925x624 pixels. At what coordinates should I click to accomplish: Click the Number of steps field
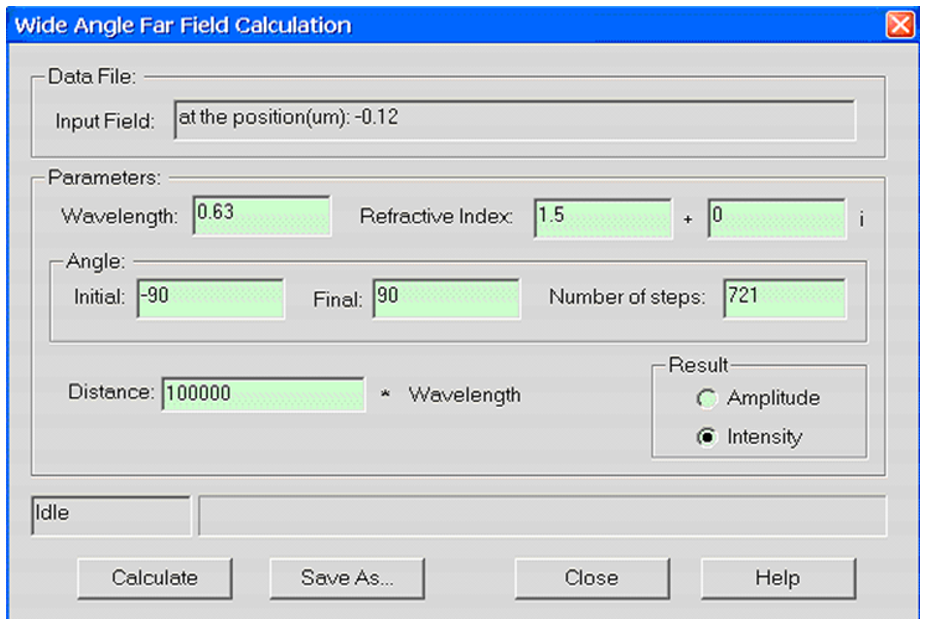pyautogui.click(x=785, y=298)
